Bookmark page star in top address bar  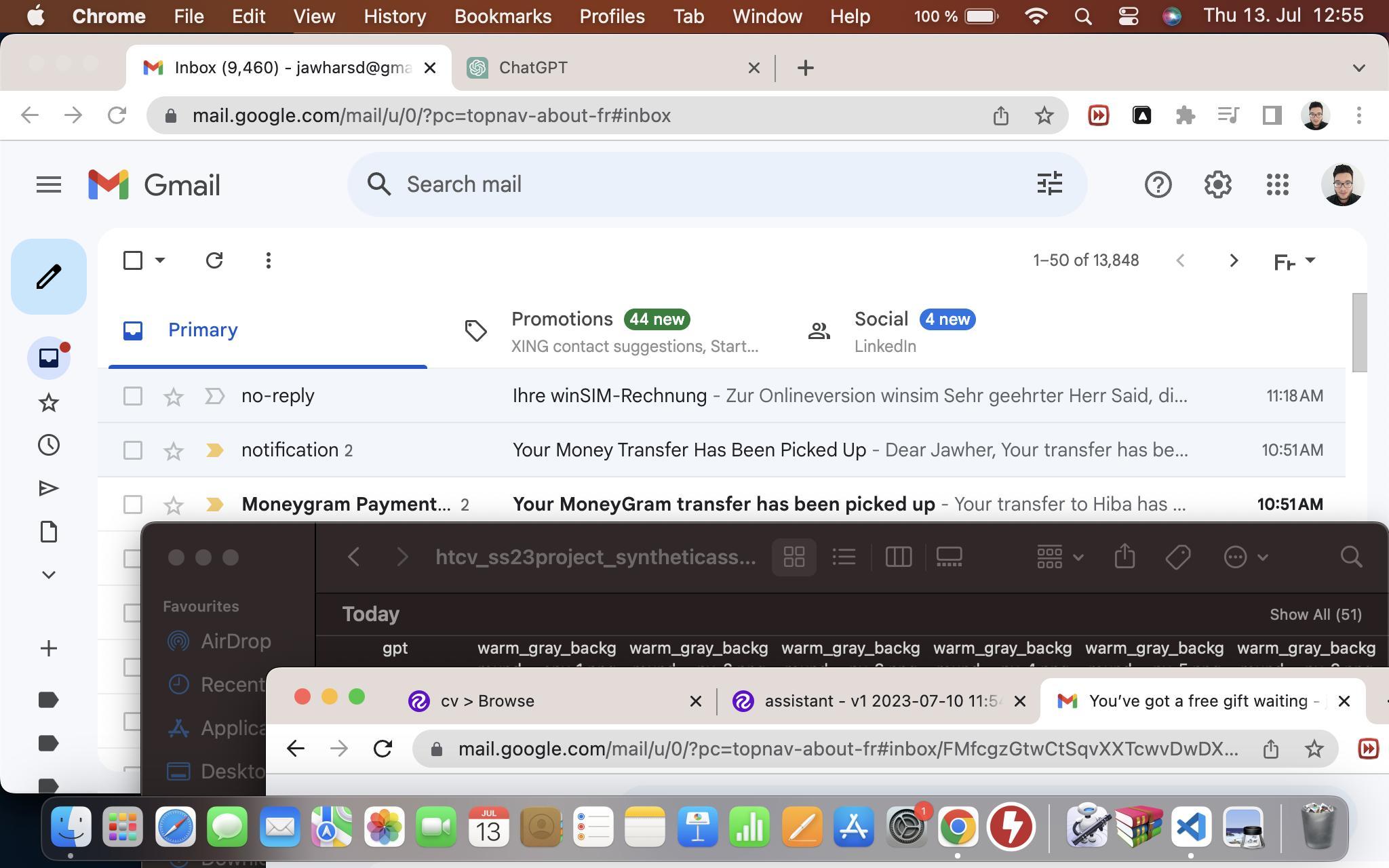tap(1044, 115)
